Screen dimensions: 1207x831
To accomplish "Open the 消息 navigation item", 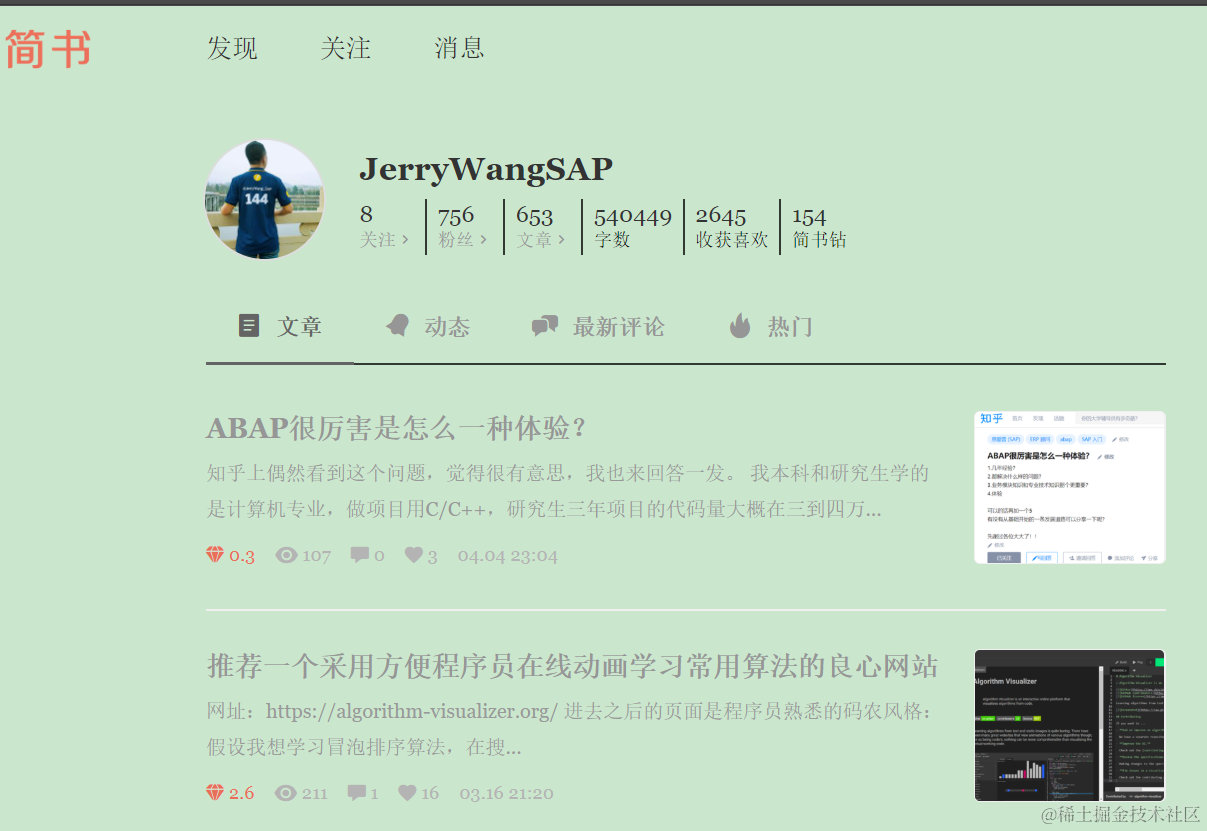I will 459,47.
